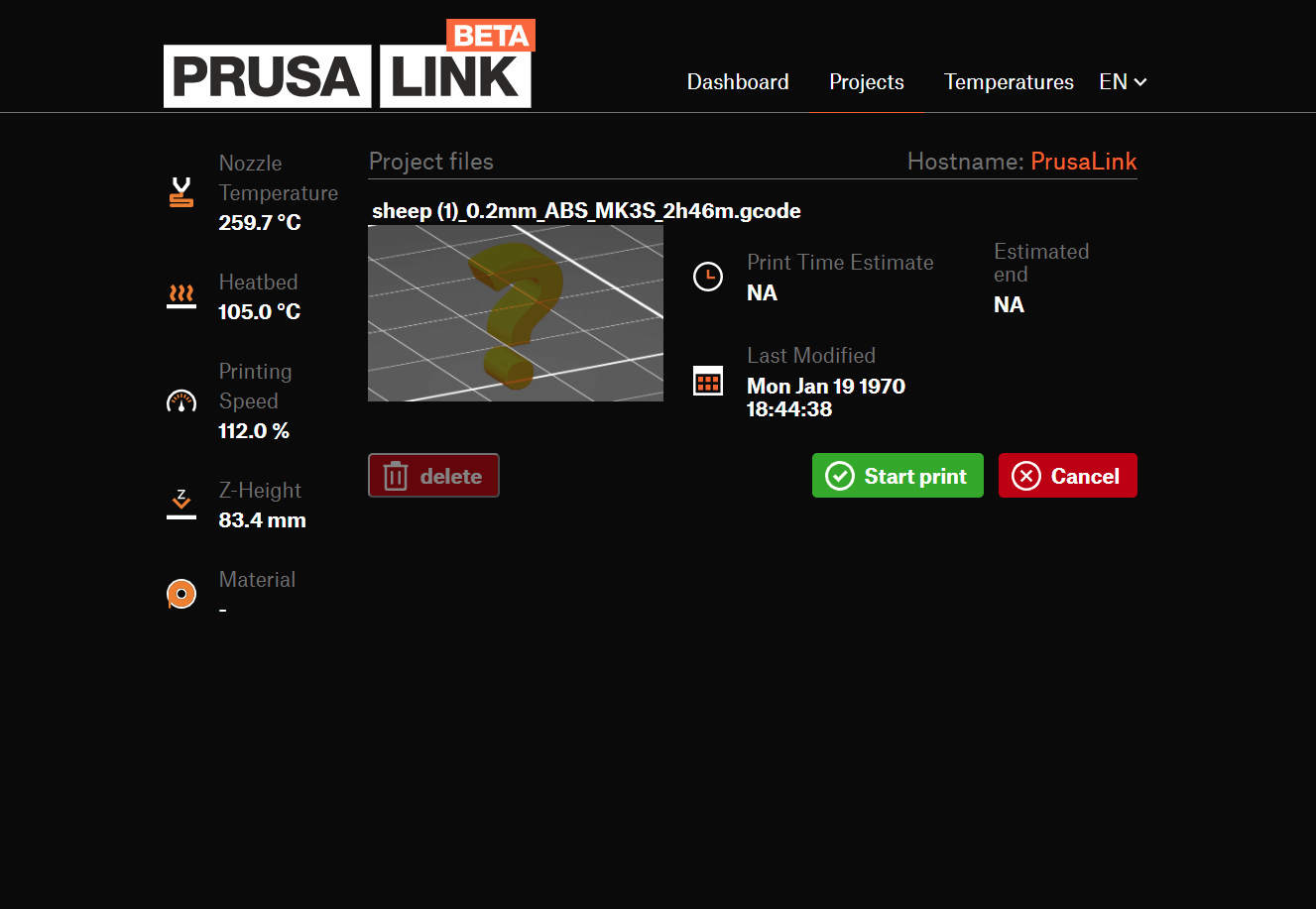Click the PrusaLink BETA logo
This screenshot has width=1316, height=909.
click(348, 65)
